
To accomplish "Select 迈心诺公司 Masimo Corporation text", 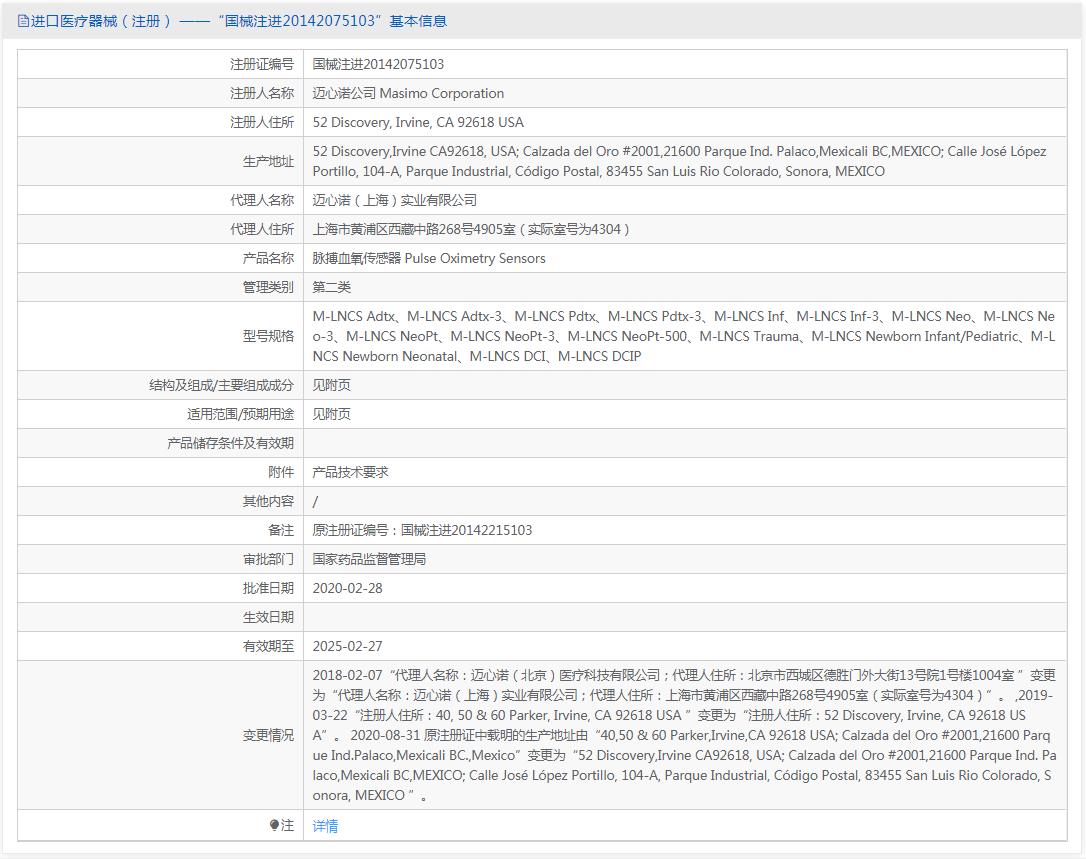I will click(x=408, y=94).
